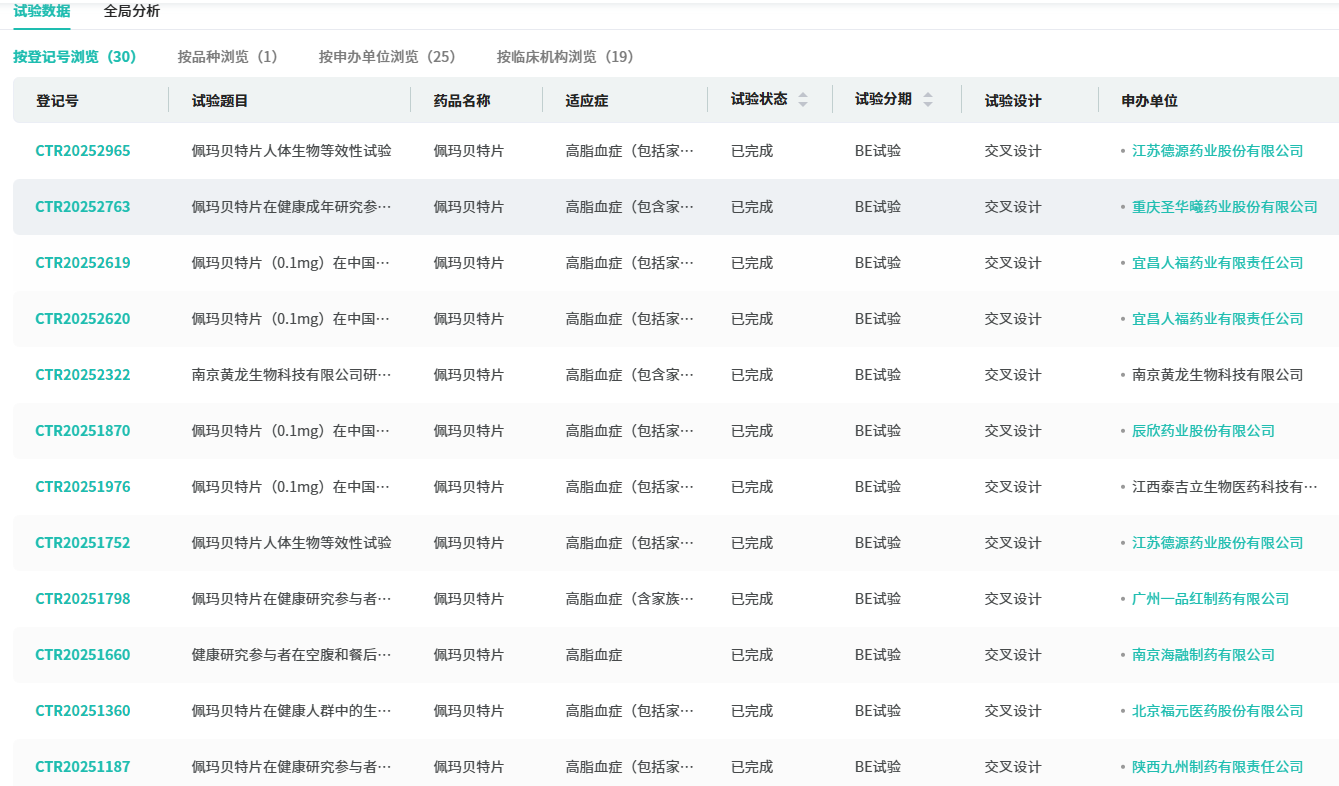The height and width of the screenshot is (786, 1339).
Task: Click the 佩玛贝特片 drug name in the CTR20252620 row
Action: 469,319
